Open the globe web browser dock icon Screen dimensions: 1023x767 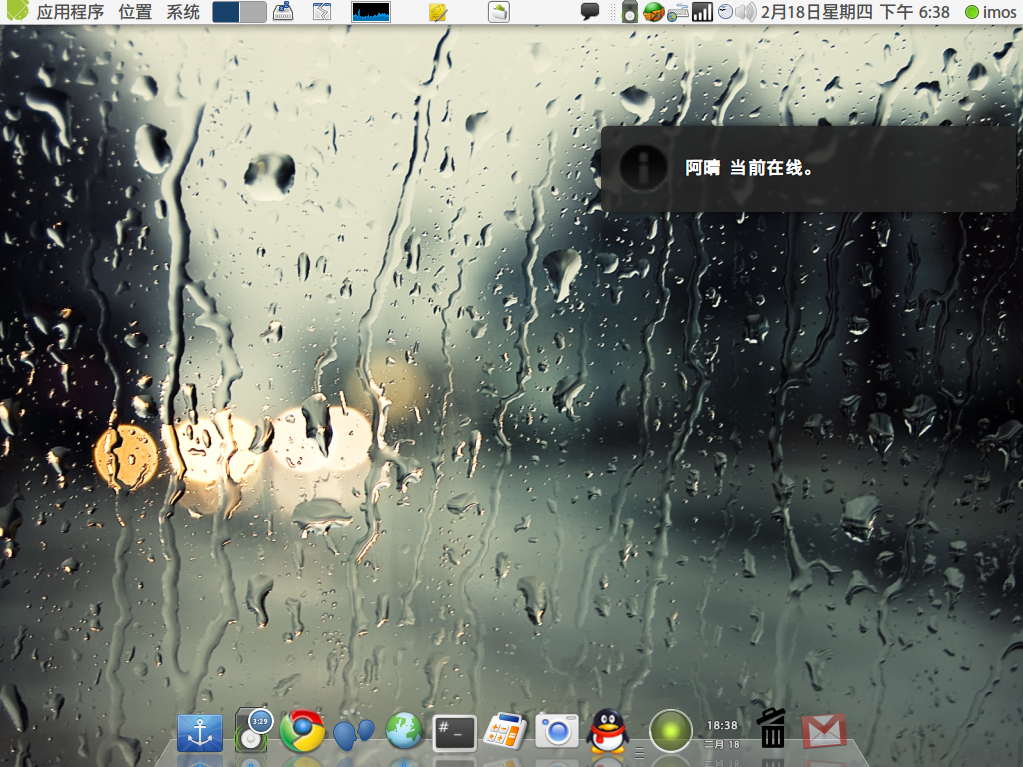[404, 730]
